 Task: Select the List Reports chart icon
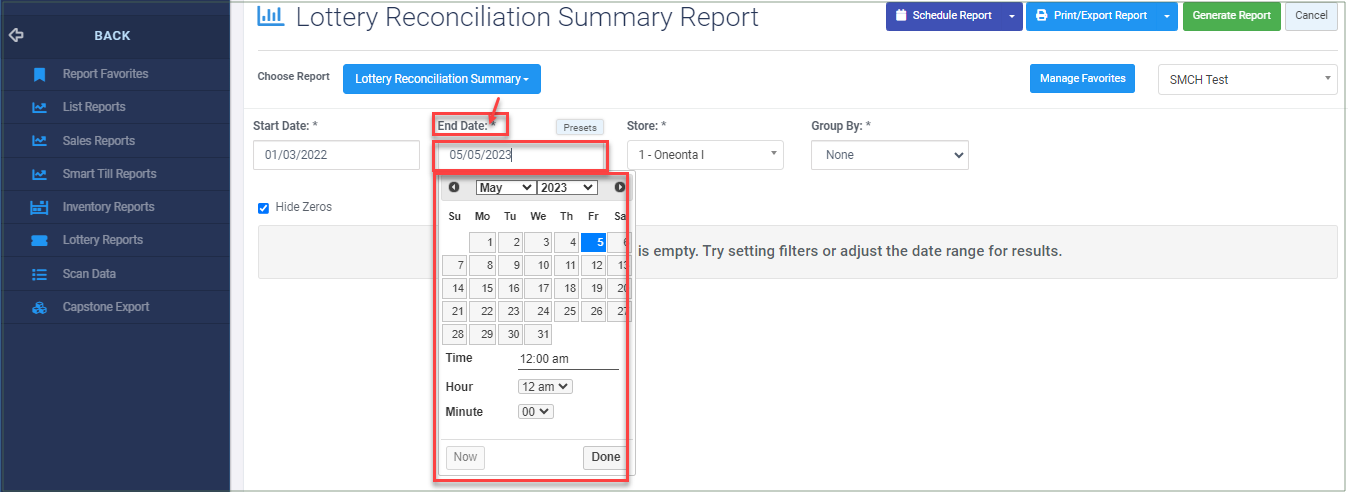pyautogui.click(x=40, y=107)
